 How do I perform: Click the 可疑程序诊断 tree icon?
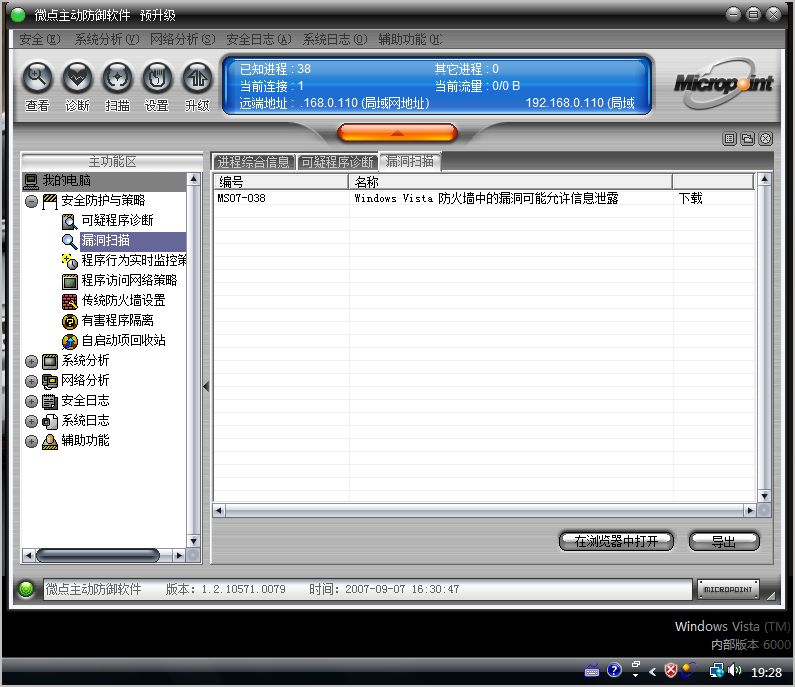(x=69, y=222)
